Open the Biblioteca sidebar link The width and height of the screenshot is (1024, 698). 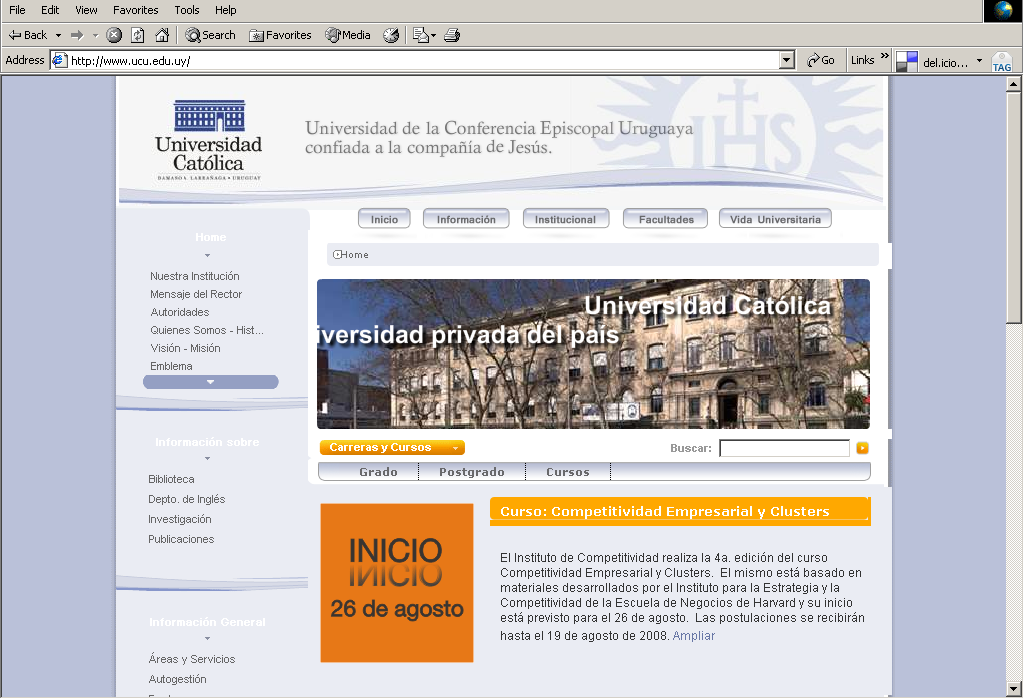[x=171, y=479]
